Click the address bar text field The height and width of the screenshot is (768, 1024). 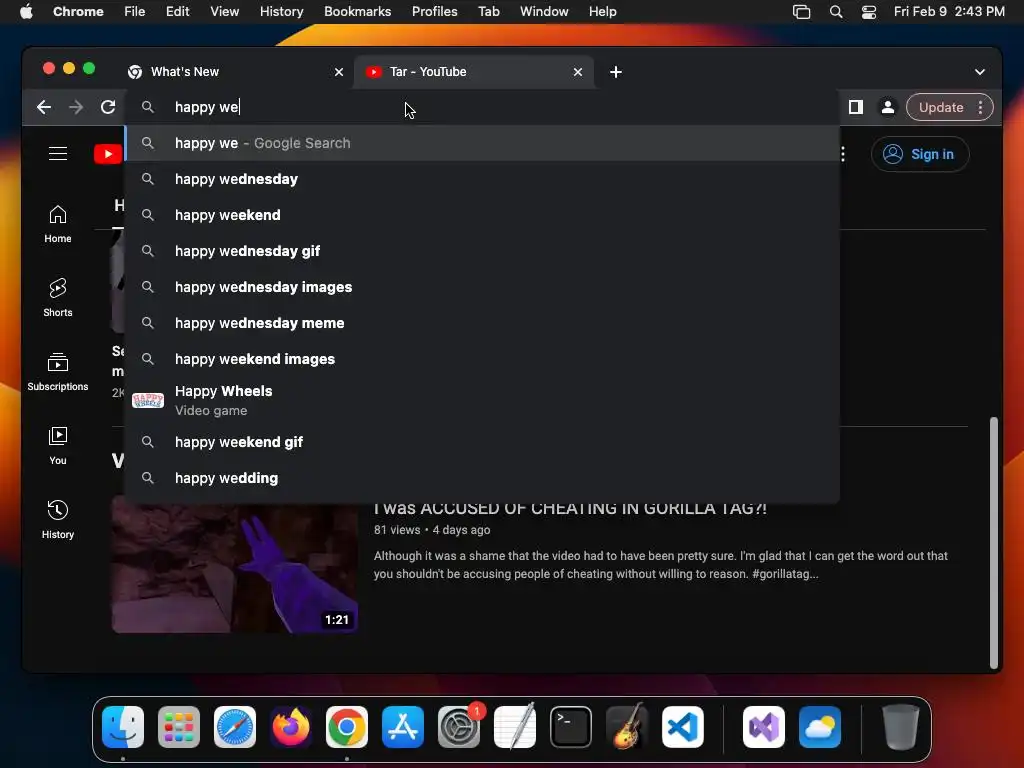(x=482, y=107)
